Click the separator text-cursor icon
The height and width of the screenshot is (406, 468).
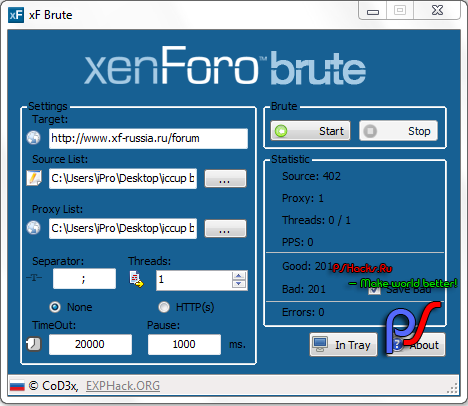[34, 277]
